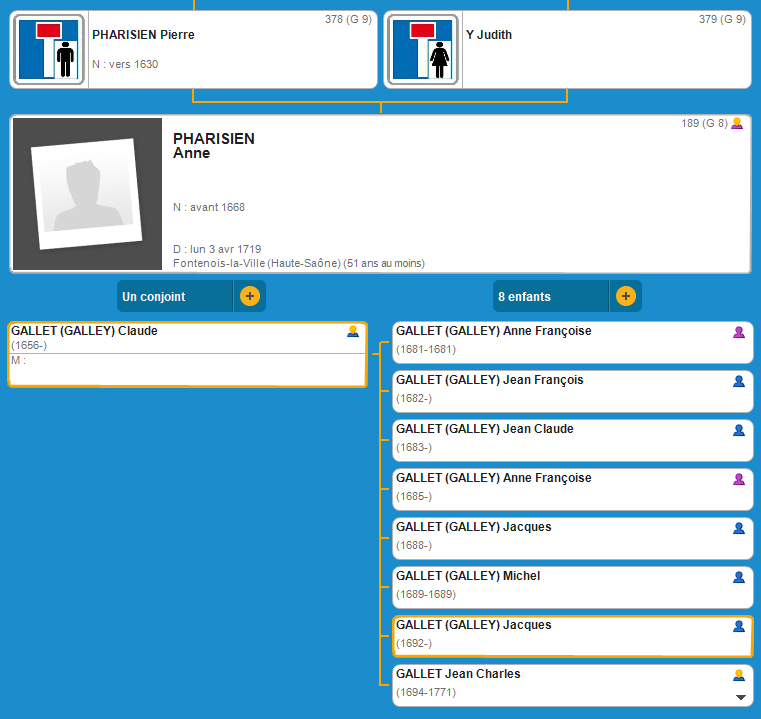Screen dimensions: 761x719
Task: Click the purple person icon for Anne Françoise (1681-1681)
Action: point(739,332)
